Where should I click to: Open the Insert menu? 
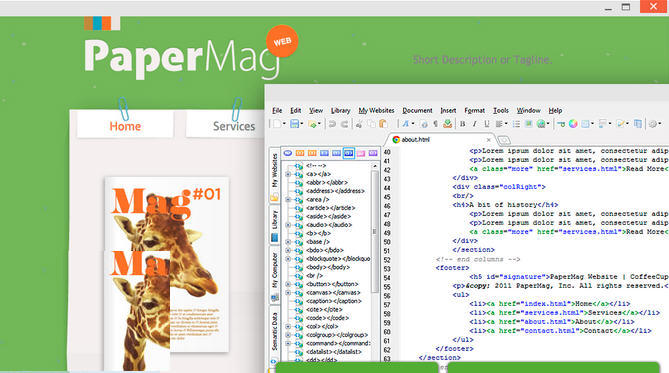pos(448,111)
